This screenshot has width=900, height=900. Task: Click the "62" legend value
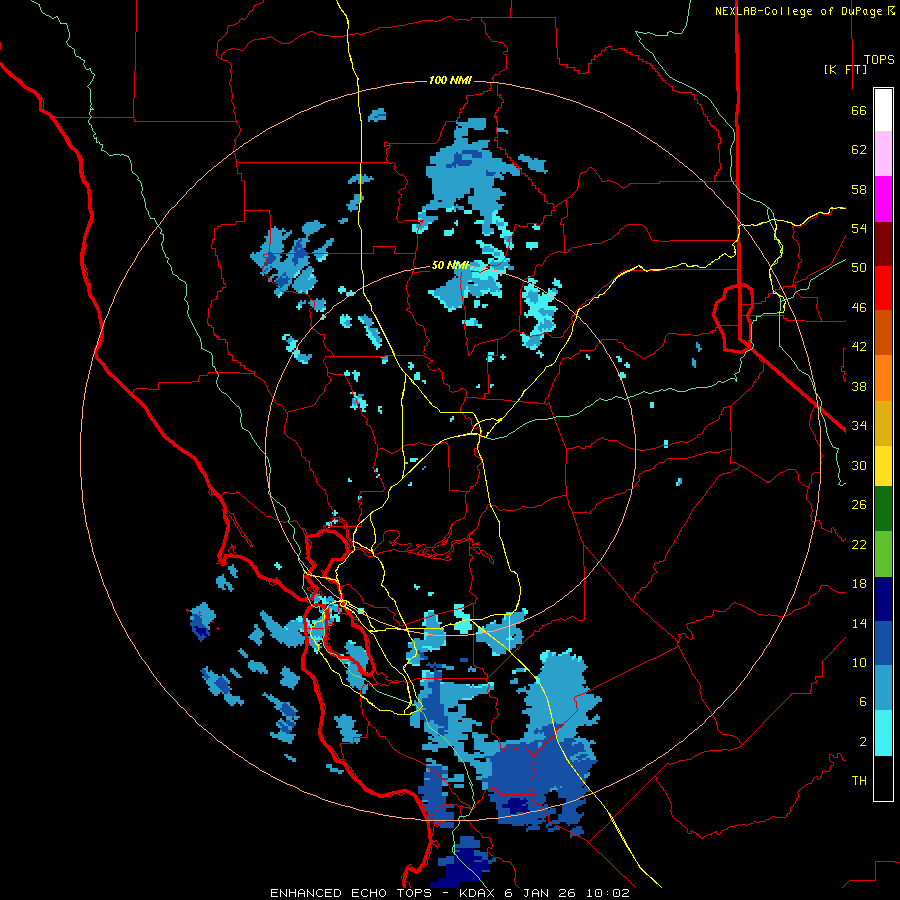click(859, 150)
